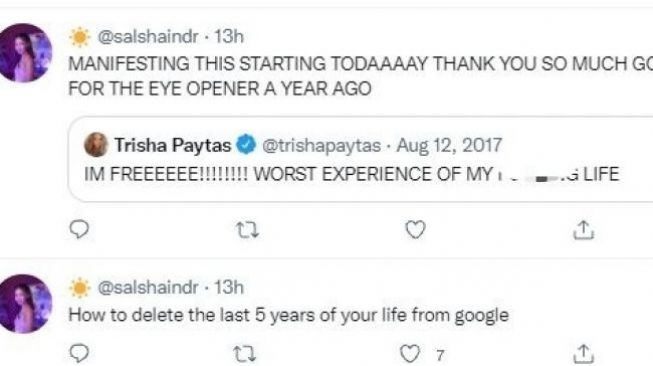This screenshot has width=653, height=366.
Task: Click the @trishapaytas handle
Action: pyautogui.click(x=321, y=145)
